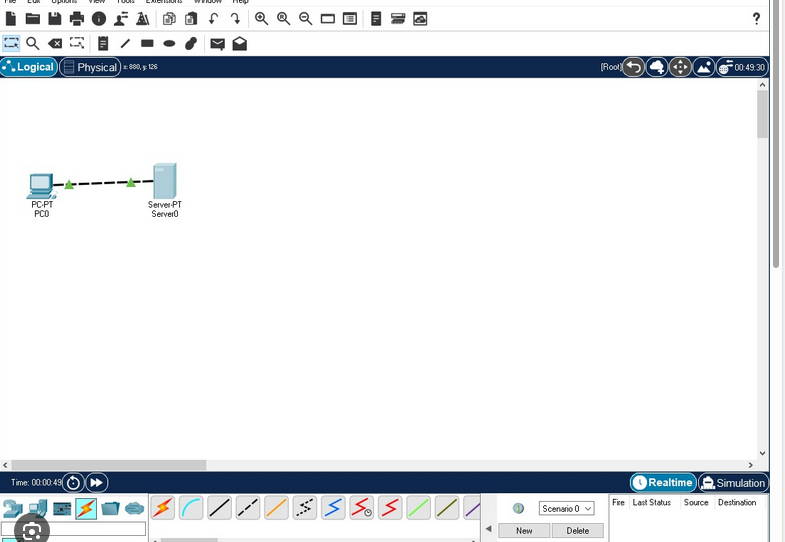Image resolution: width=785 pixels, height=542 pixels.
Task: Select the Delete tool
Action: pos(55,44)
